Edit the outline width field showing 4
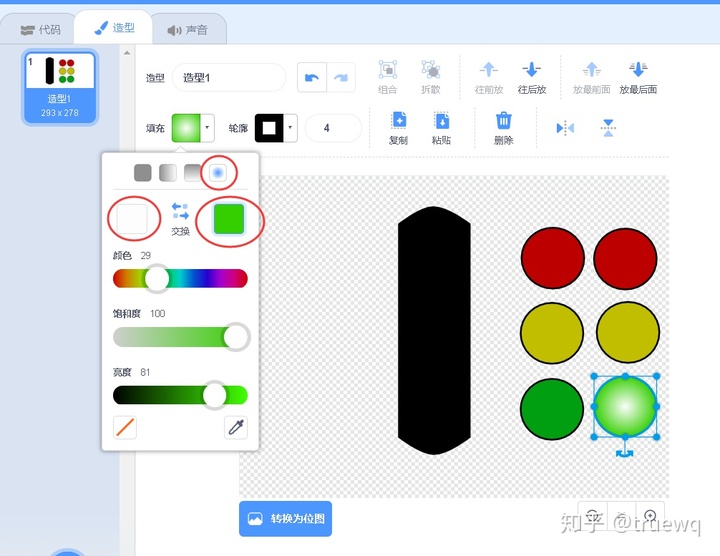This screenshot has height=556, width=720. 333,128
